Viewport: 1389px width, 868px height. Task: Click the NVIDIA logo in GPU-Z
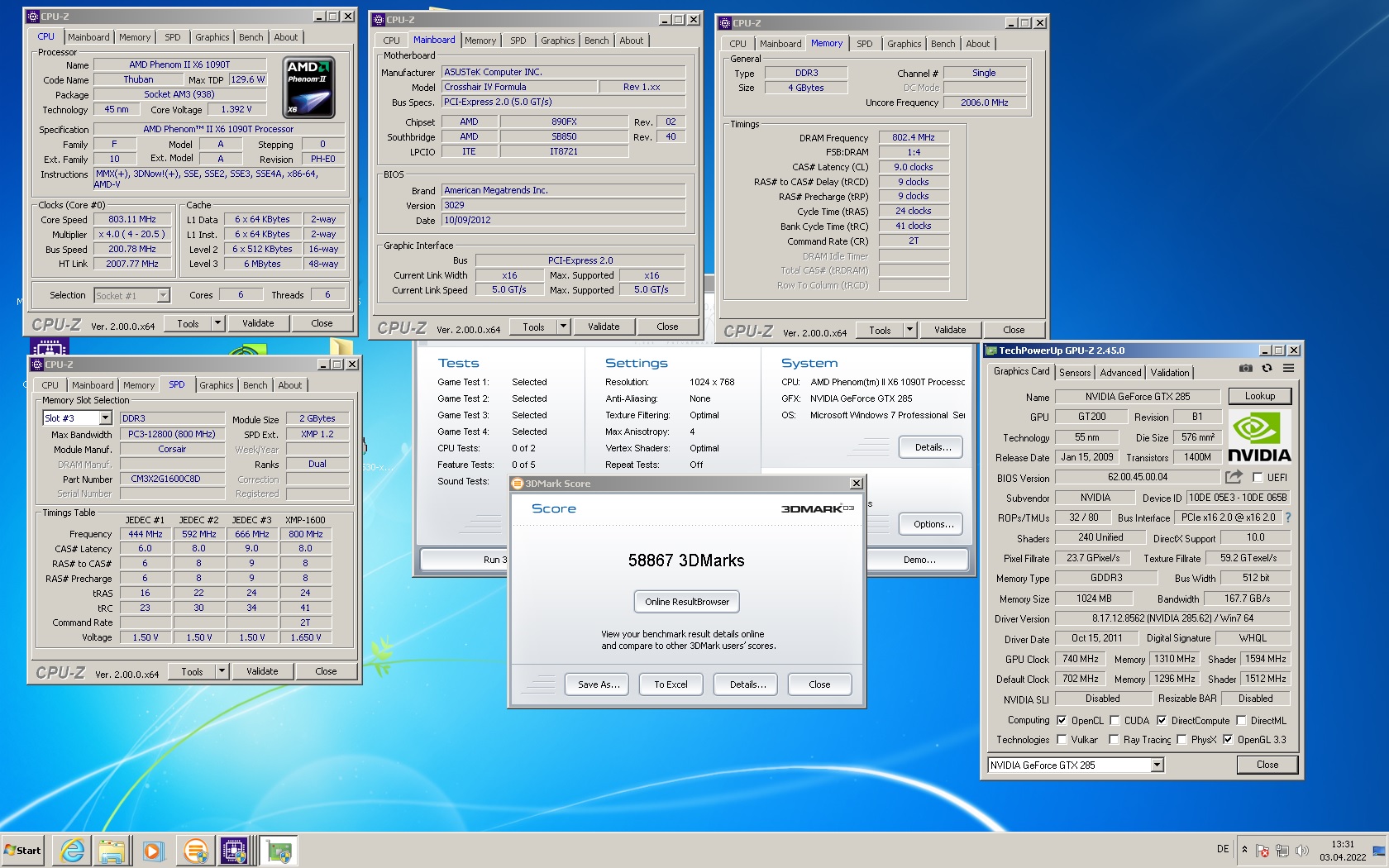pyautogui.click(x=1259, y=437)
